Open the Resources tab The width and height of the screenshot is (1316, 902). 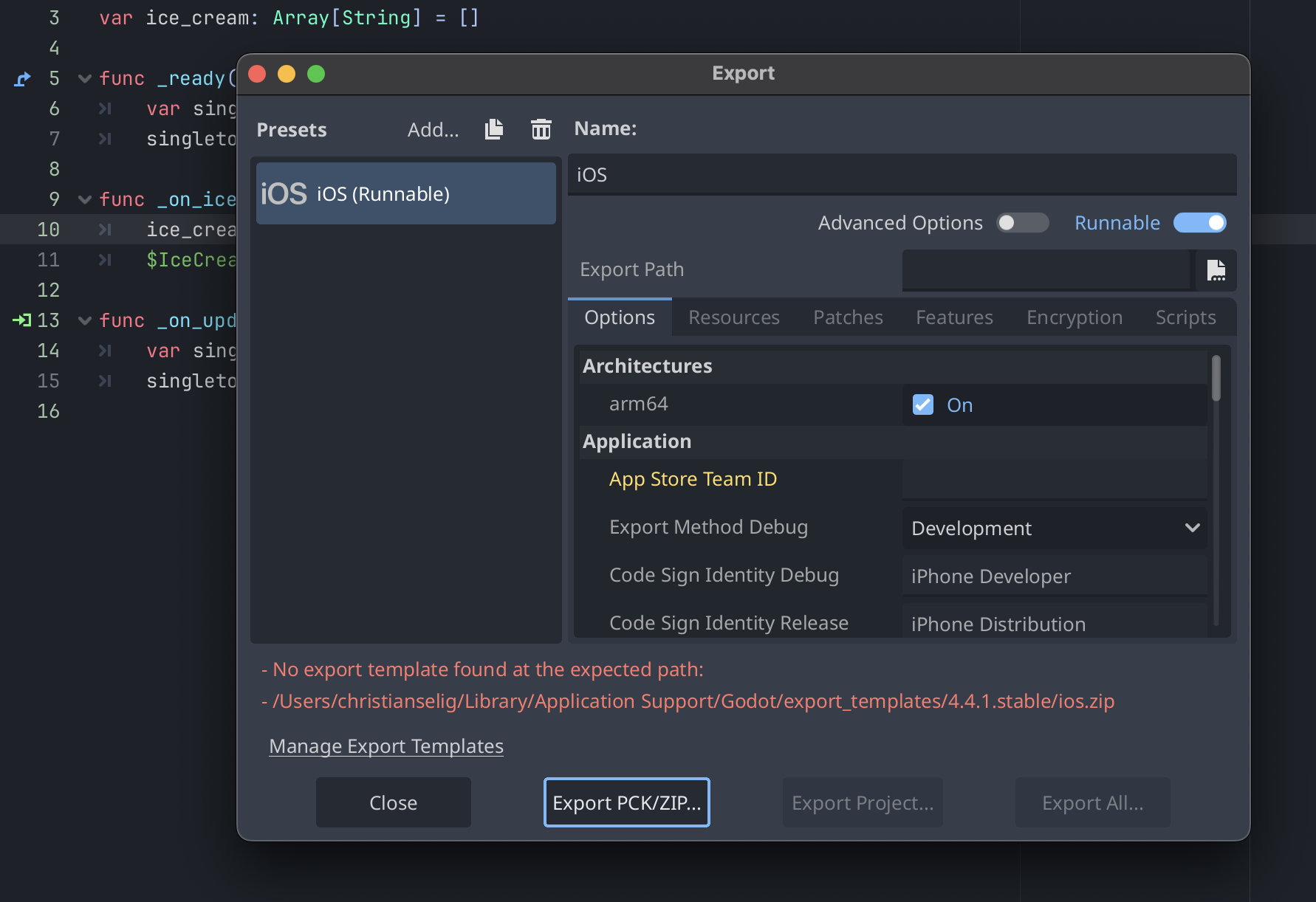(734, 317)
